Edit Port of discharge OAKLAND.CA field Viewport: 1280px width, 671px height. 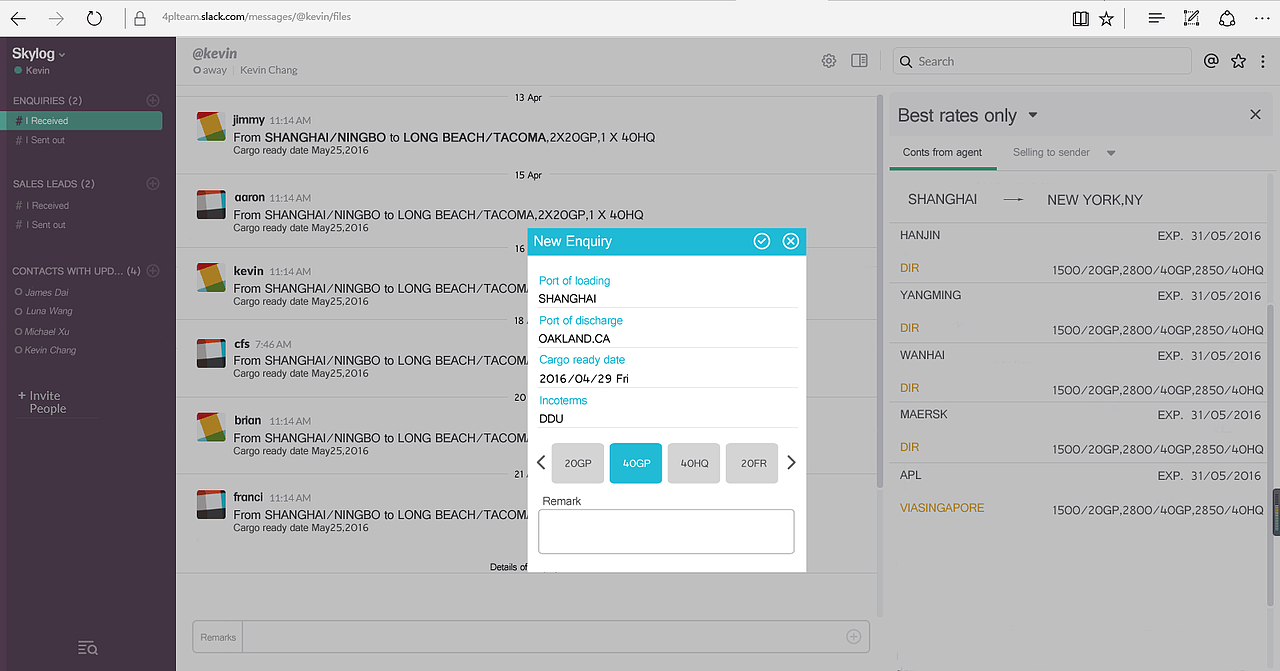click(x=667, y=338)
